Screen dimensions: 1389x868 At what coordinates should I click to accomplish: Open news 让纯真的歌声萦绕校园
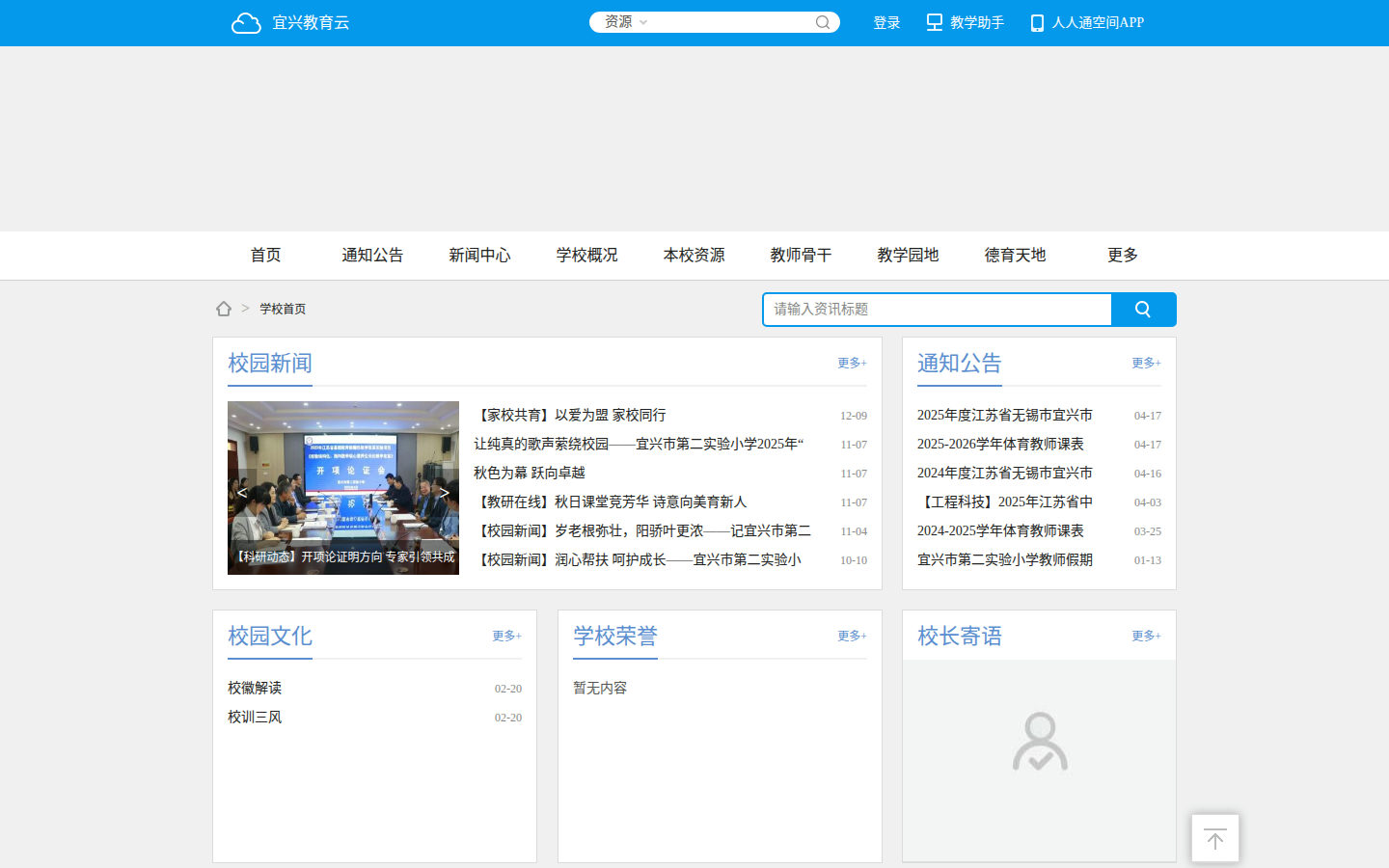(x=639, y=444)
